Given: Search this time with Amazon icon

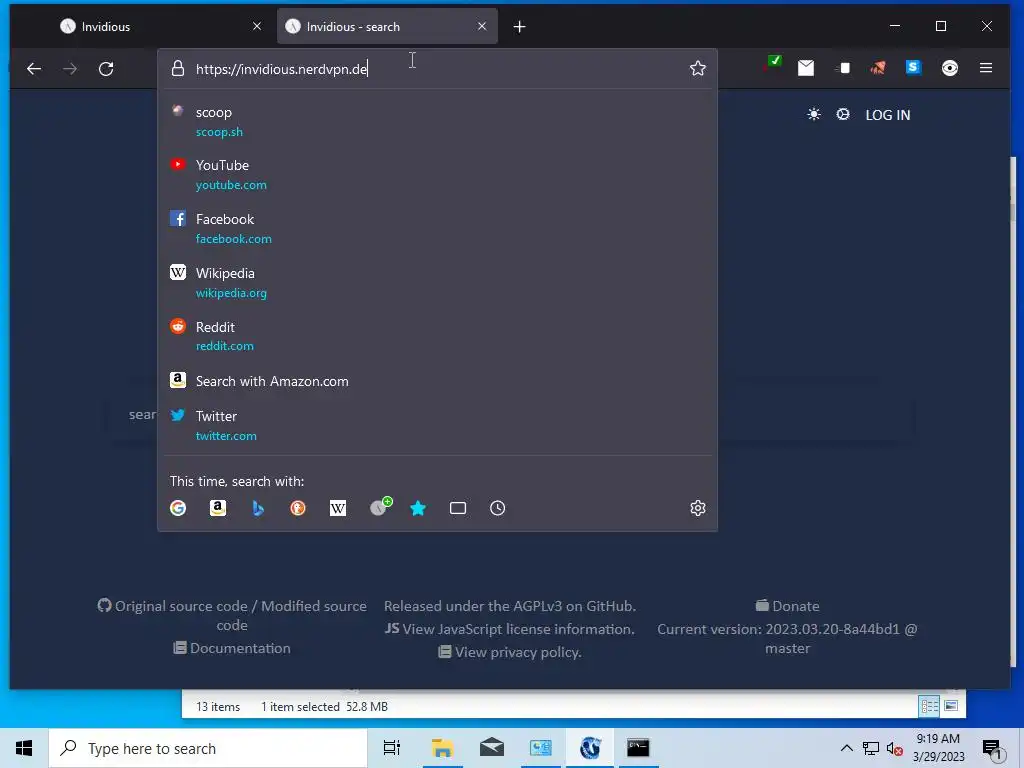Looking at the screenshot, I should [217, 508].
